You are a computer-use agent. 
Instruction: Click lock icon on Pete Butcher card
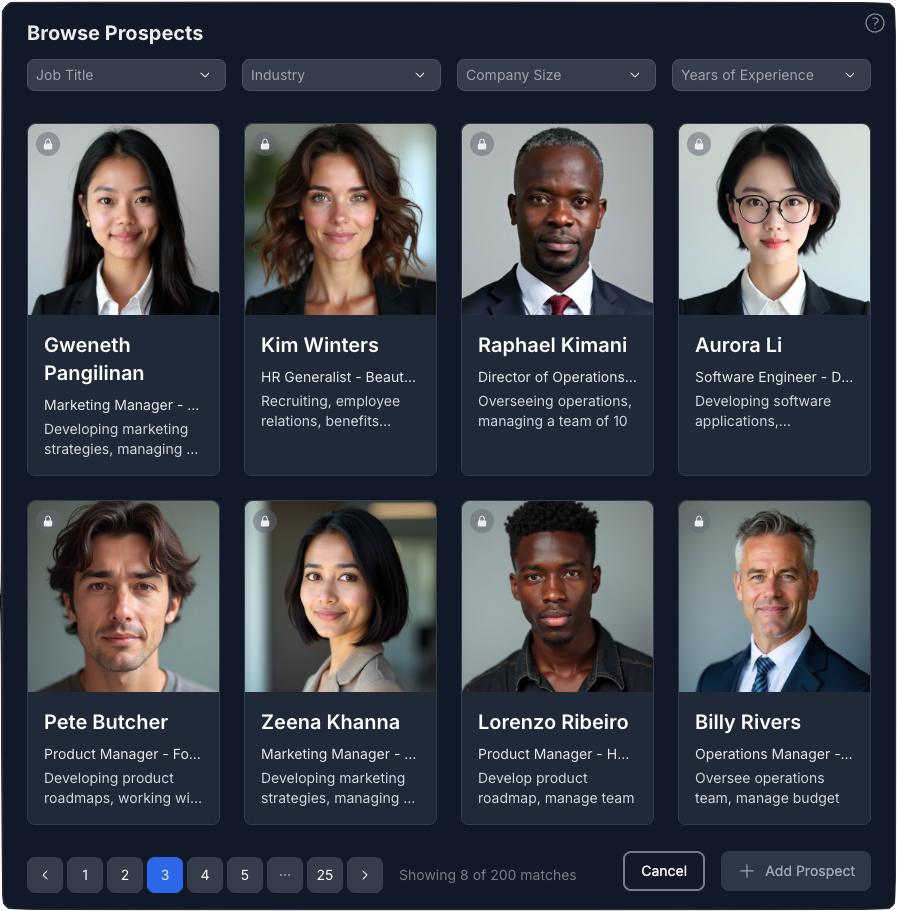[48, 521]
